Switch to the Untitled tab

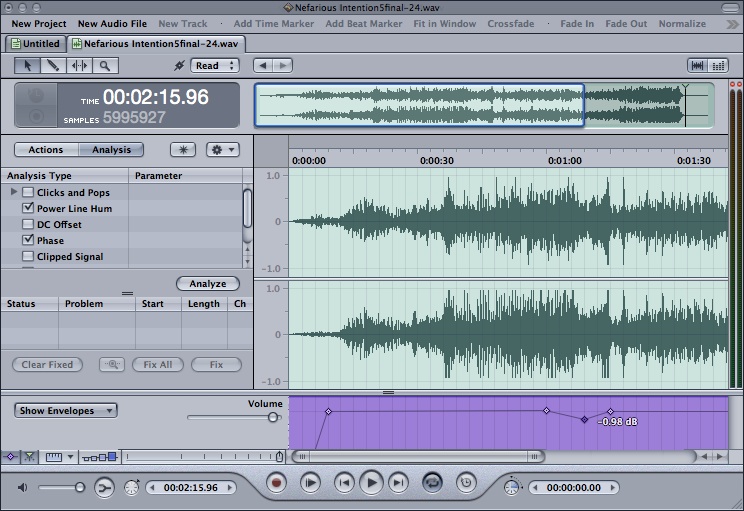36,44
